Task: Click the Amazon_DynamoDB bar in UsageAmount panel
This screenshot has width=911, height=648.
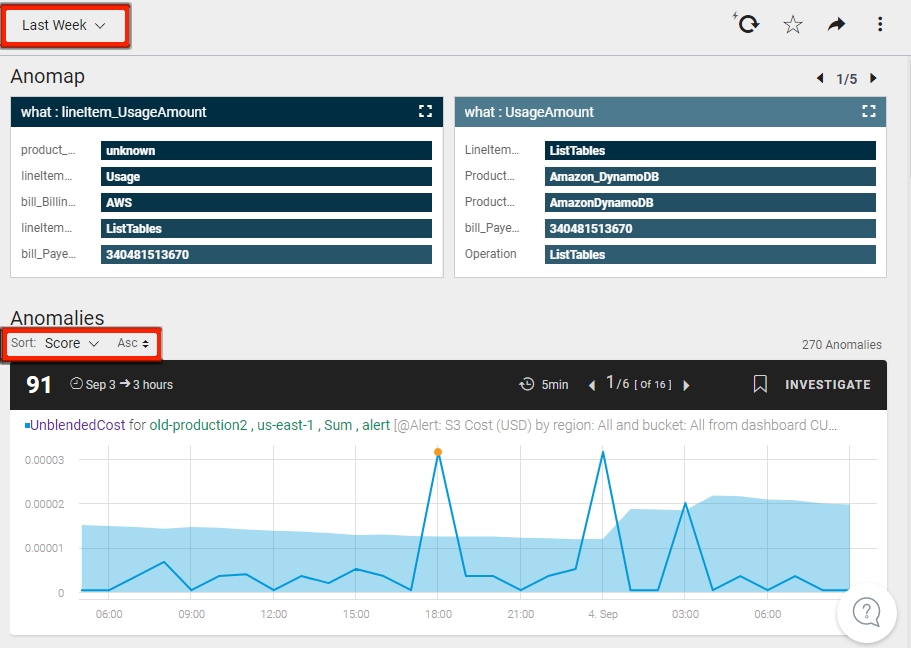Action: [x=710, y=177]
